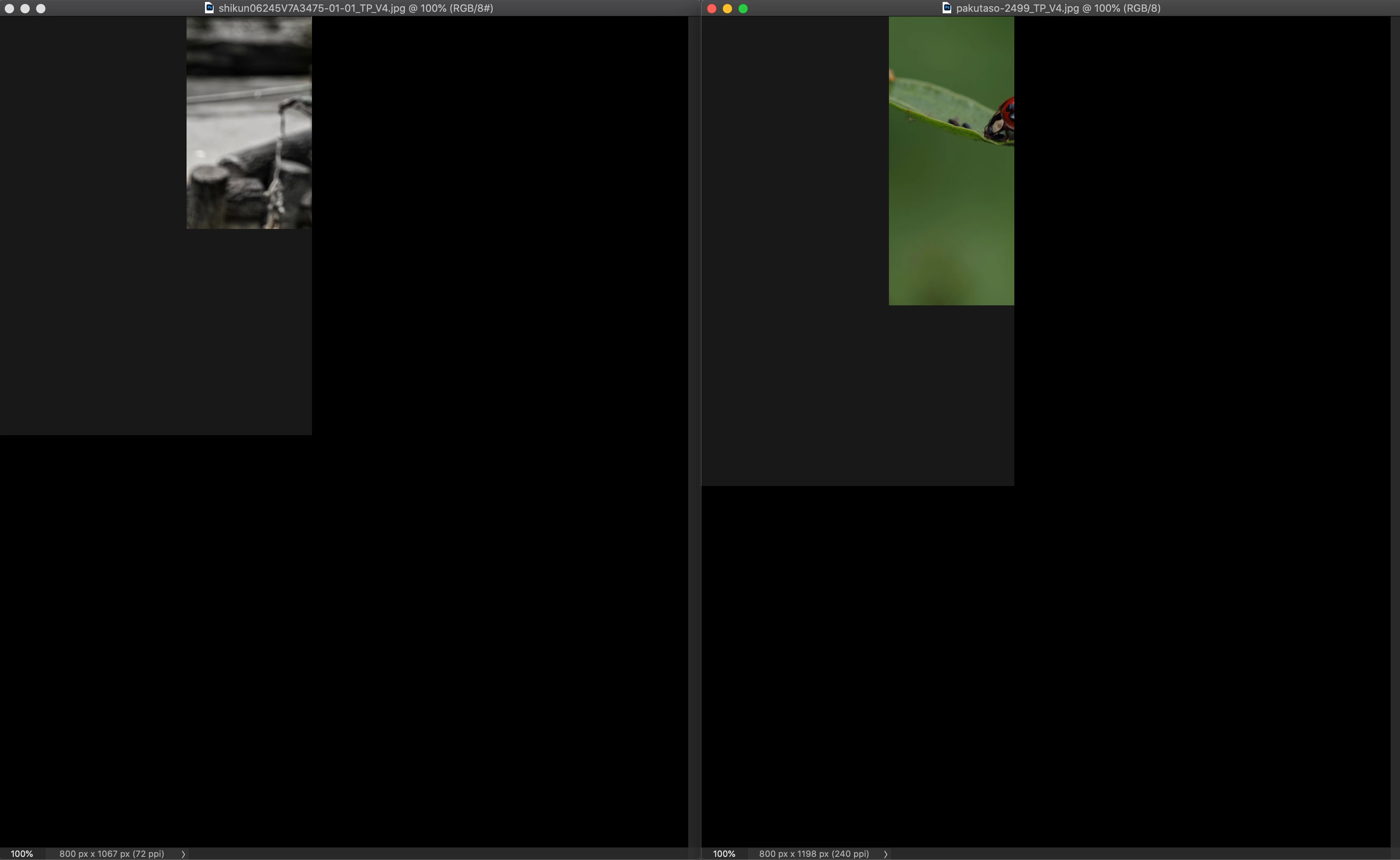Image resolution: width=1400 pixels, height=860 pixels.
Task: Close the inactive shikun06245 document window
Action: click(x=9, y=9)
